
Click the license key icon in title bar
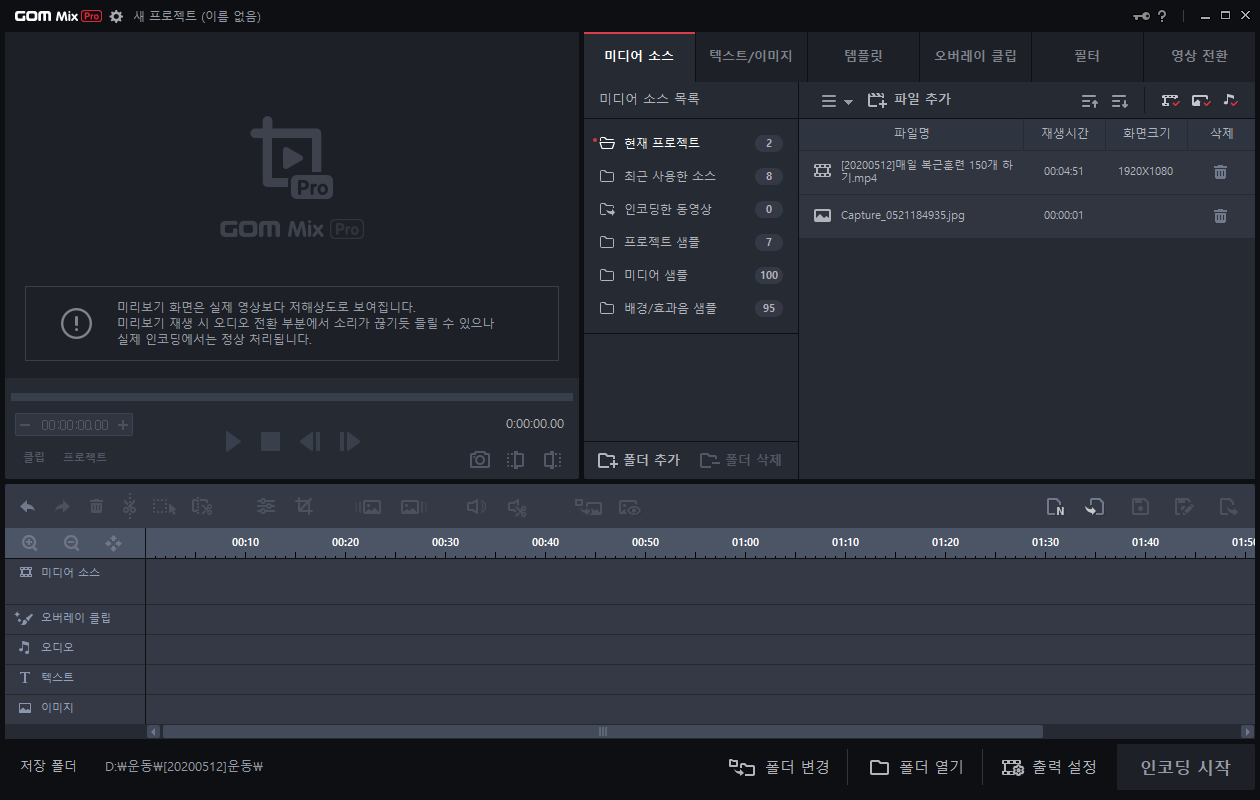(1141, 16)
